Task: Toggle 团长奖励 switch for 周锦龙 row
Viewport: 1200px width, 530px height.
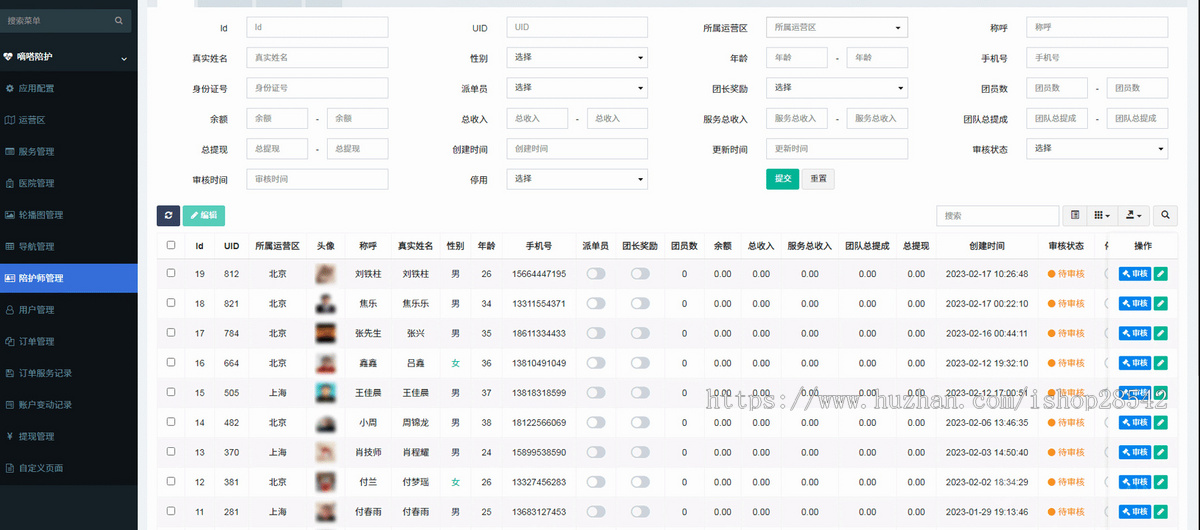Action: [640, 423]
